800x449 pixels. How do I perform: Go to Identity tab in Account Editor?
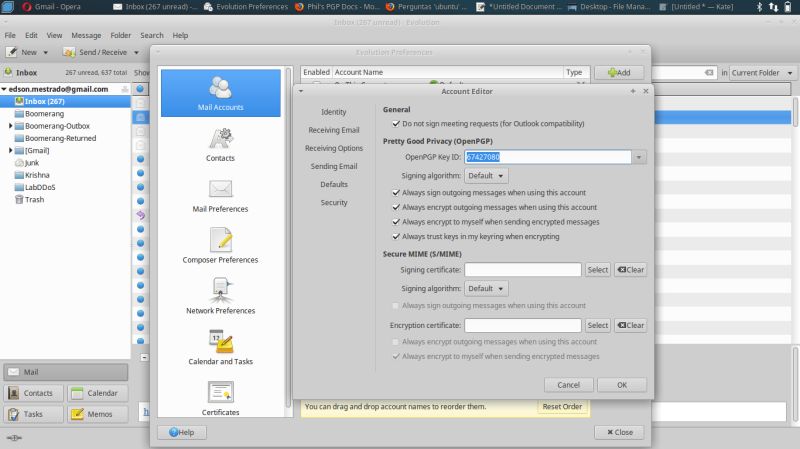tap(334, 112)
